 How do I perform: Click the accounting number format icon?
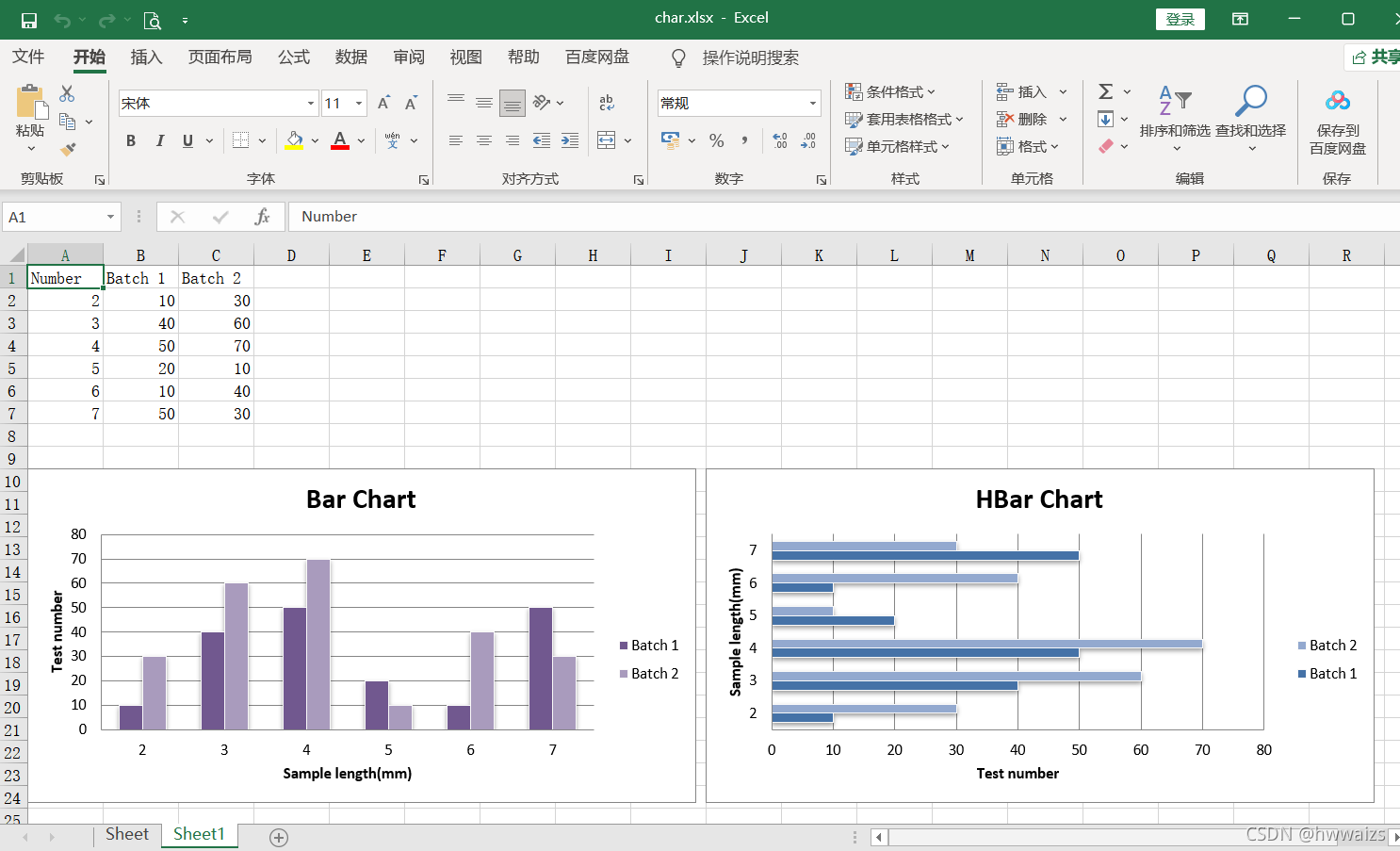[x=671, y=140]
